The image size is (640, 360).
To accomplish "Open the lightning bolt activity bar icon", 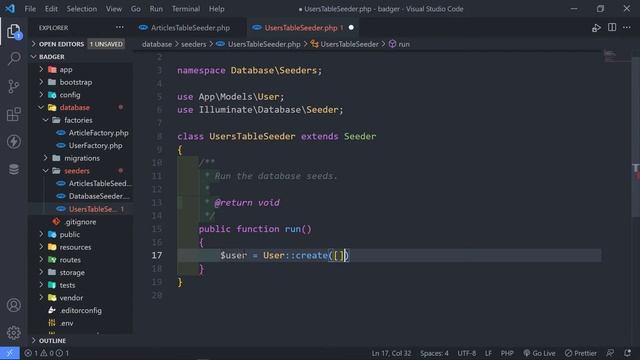I will pyautogui.click(x=14, y=142).
